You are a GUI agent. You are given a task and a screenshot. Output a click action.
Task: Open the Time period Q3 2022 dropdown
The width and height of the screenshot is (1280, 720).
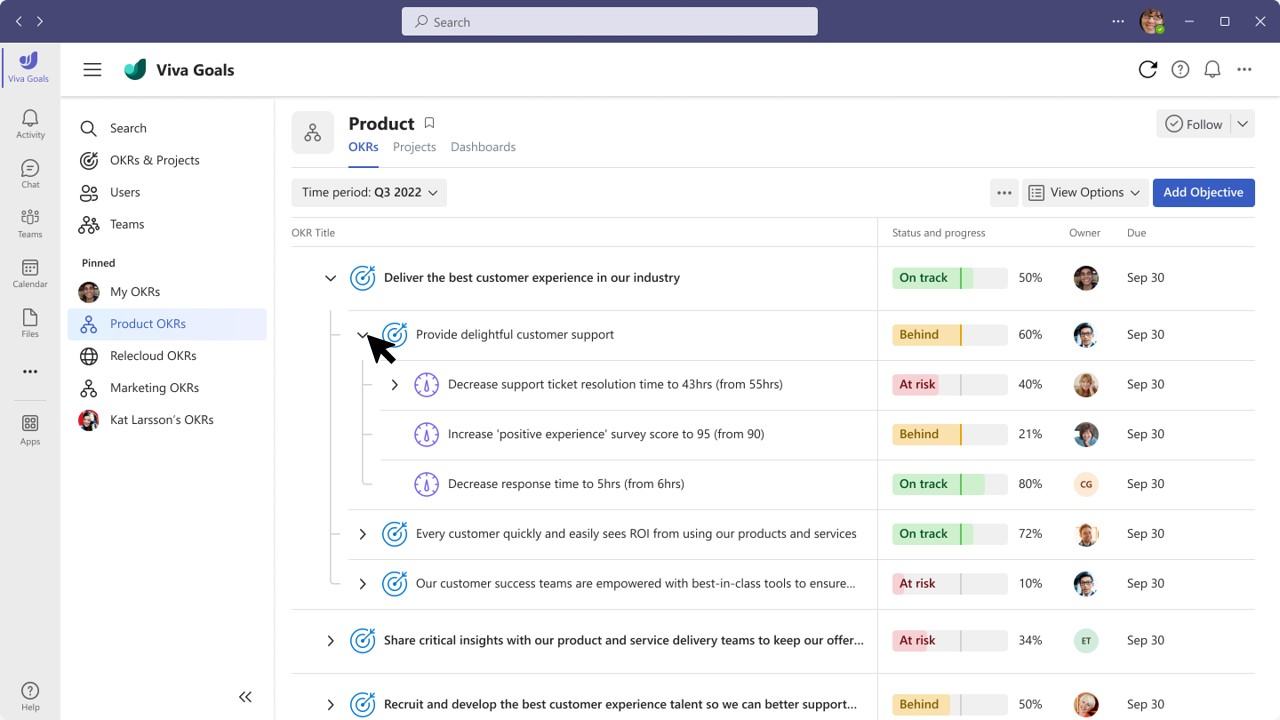[369, 192]
